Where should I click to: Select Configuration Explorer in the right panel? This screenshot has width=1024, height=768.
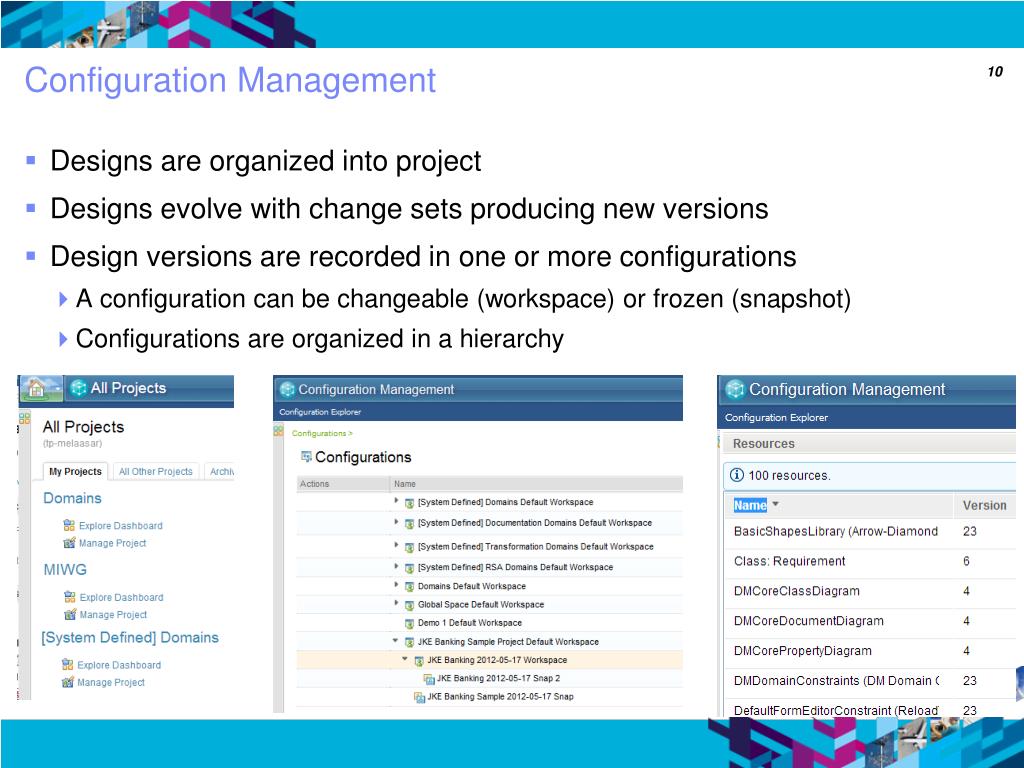tap(776, 417)
